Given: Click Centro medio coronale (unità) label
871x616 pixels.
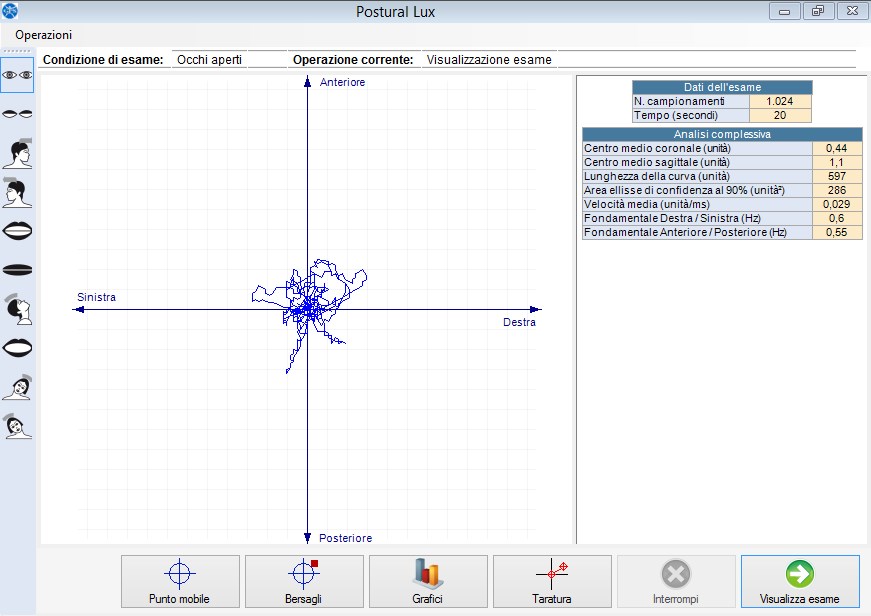Looking at the screenshot, I should pos(697,148).
